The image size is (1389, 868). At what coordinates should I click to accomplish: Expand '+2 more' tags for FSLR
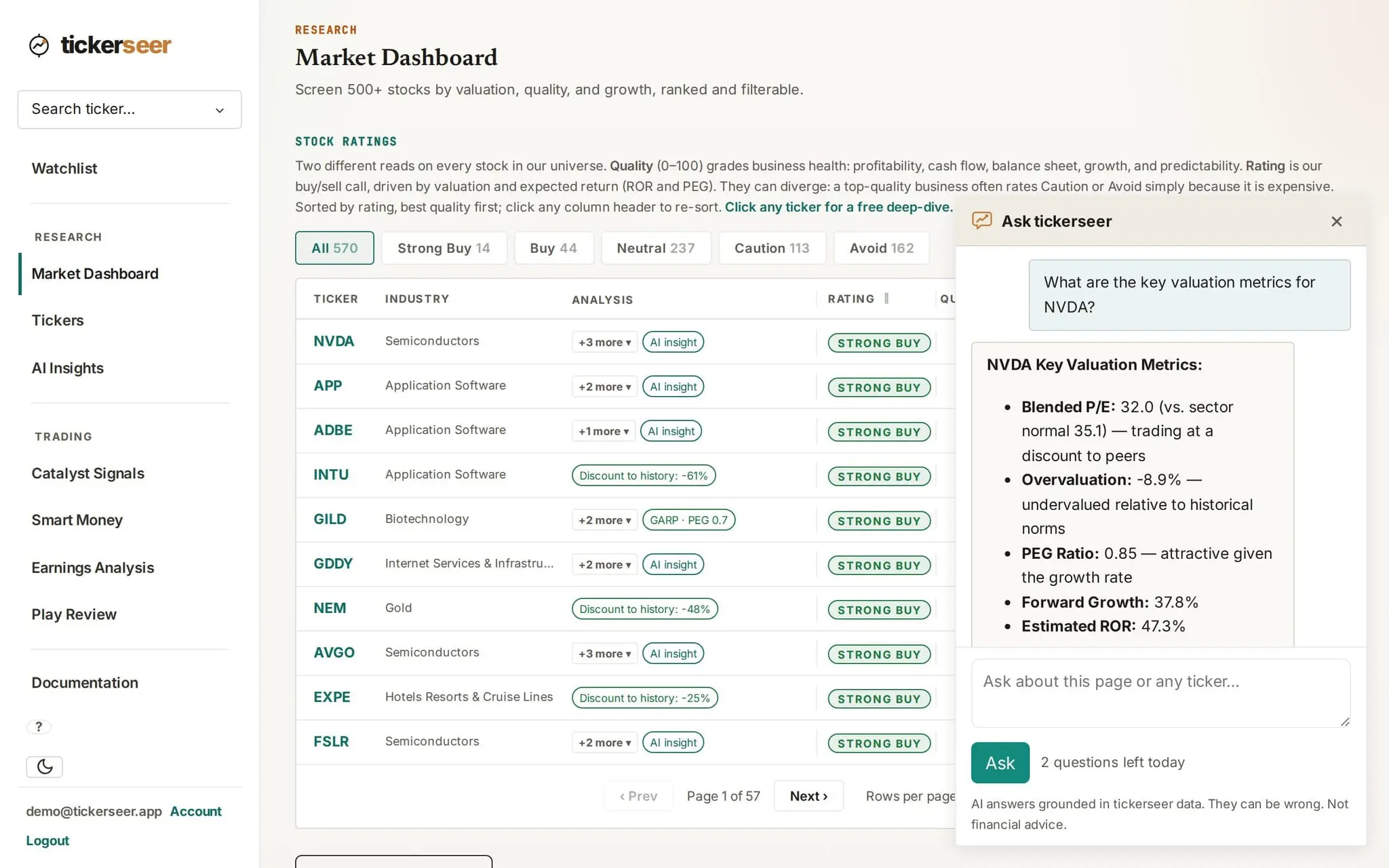[604, 743]
